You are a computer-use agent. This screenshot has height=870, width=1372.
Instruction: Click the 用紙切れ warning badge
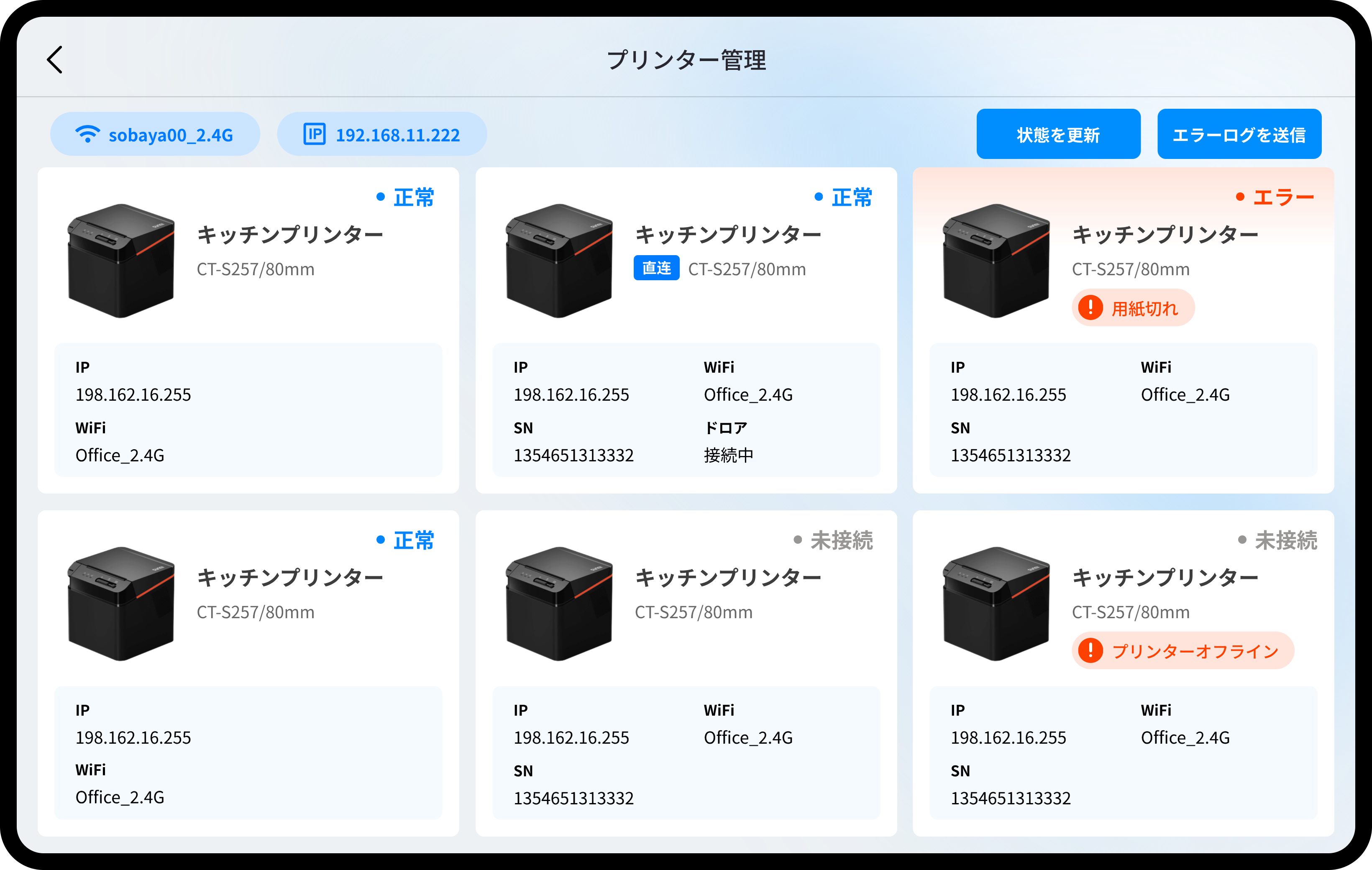(1133, 308)
